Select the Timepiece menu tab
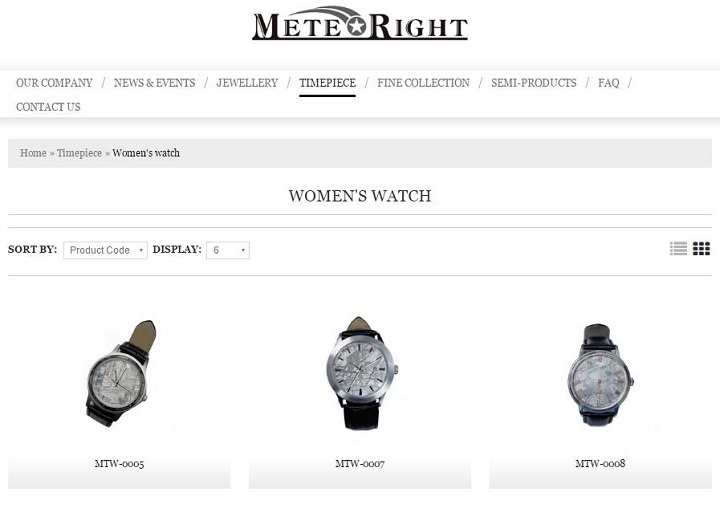The image size is (720, 519). coord(327,83)
